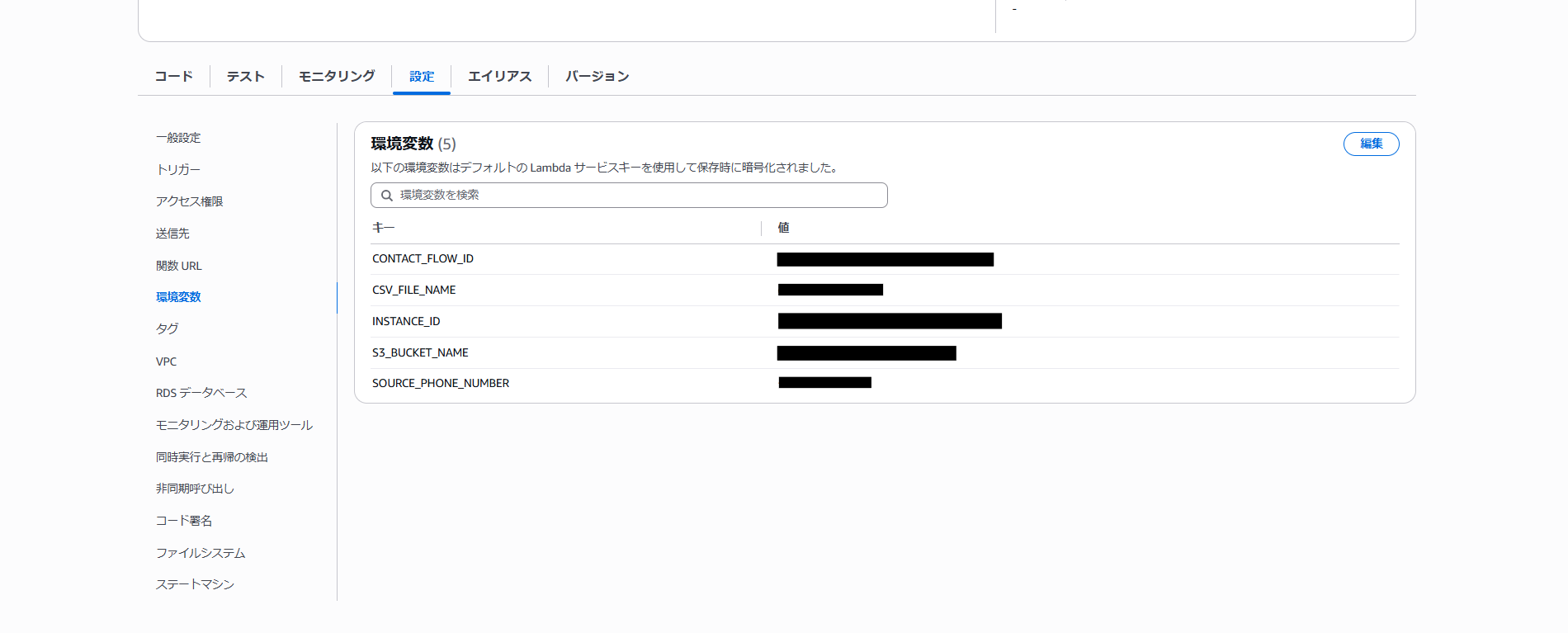
Task: Open the エイリアス tab
Action: (x=499, y=77)
